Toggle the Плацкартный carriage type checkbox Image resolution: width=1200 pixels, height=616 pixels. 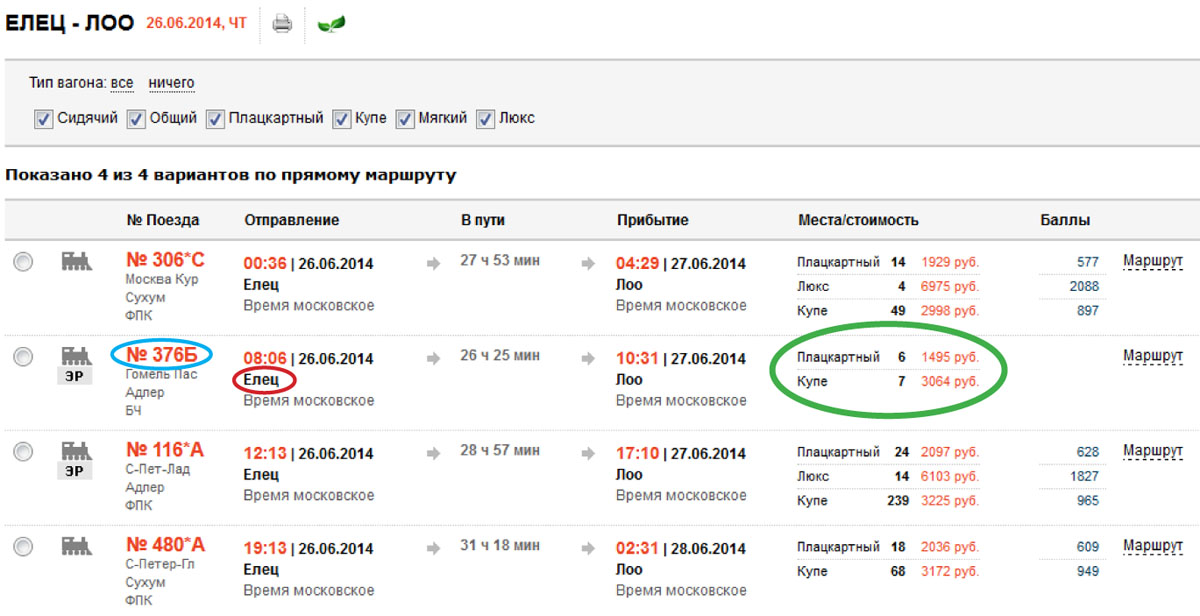tap(215, 119)
